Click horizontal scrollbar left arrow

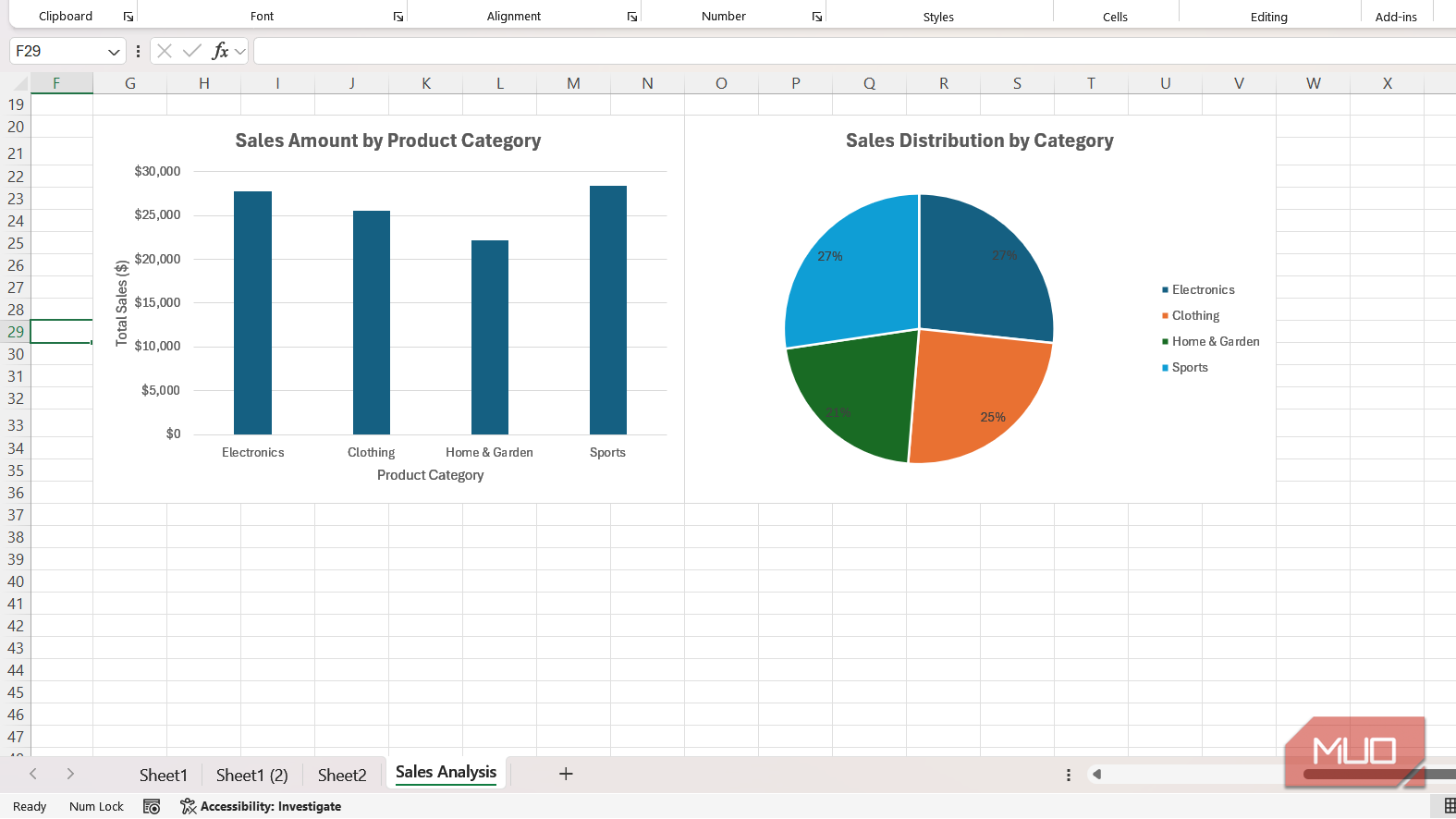click(x=1096, y=775)
